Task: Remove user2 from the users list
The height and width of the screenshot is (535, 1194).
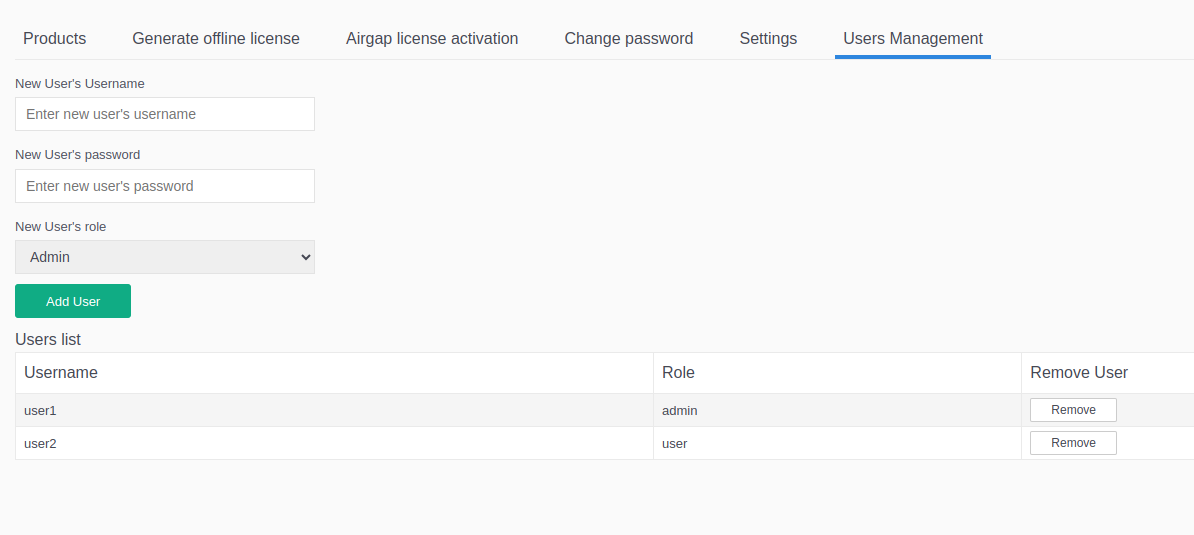Action: [1073, 443]
